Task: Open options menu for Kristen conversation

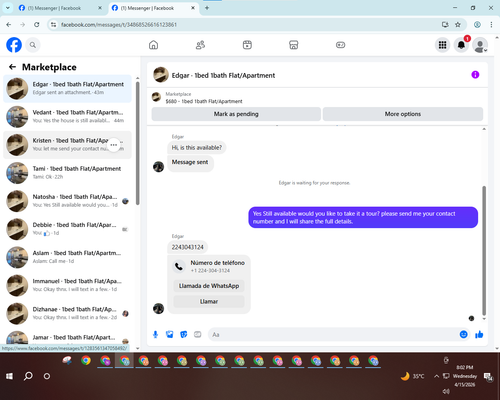Action: tap(114, 145)
